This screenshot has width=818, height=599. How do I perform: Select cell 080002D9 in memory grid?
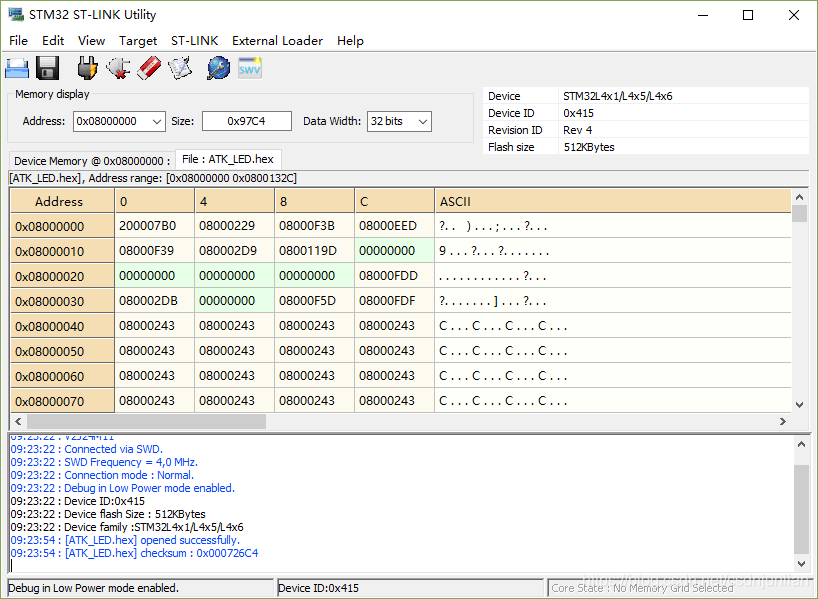pos(234,251)
